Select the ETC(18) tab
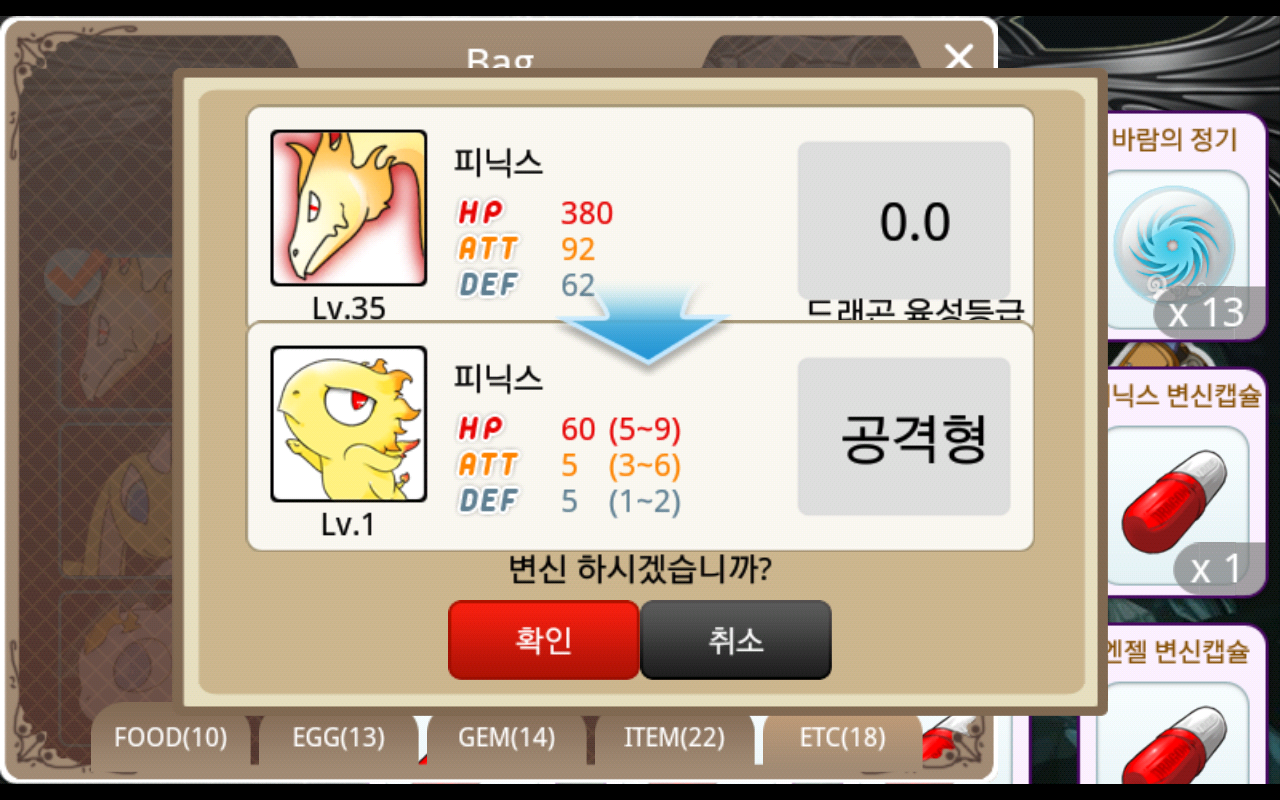The height and width of the screenshot is (800, 1280). (842, 738)
